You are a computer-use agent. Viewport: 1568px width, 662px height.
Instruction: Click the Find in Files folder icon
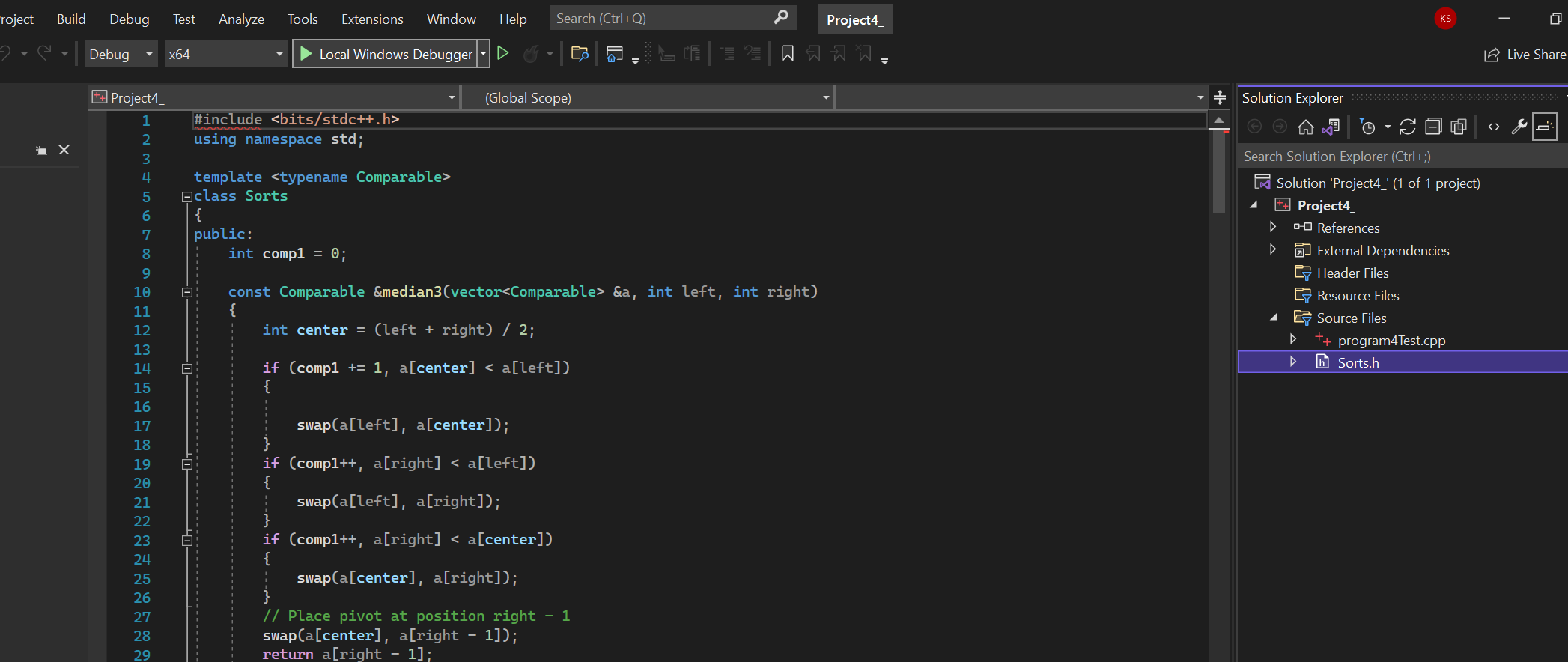point(579,54)
